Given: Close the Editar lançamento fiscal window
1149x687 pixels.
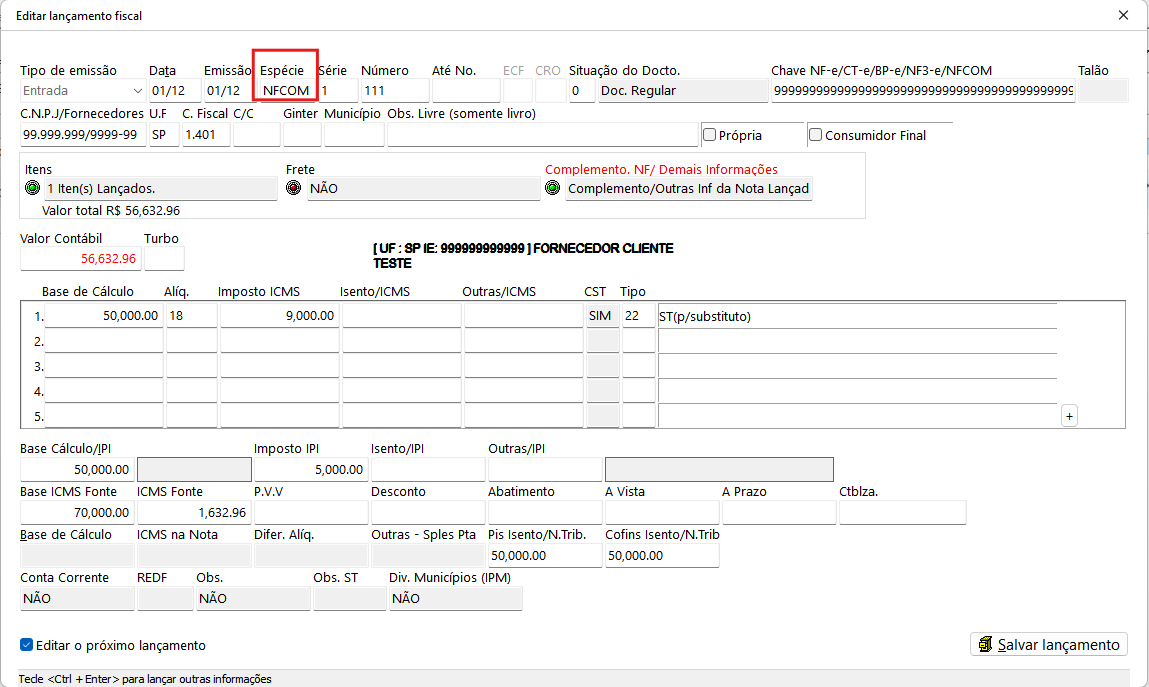Looking at the screenshot, I should point(1123,15).
